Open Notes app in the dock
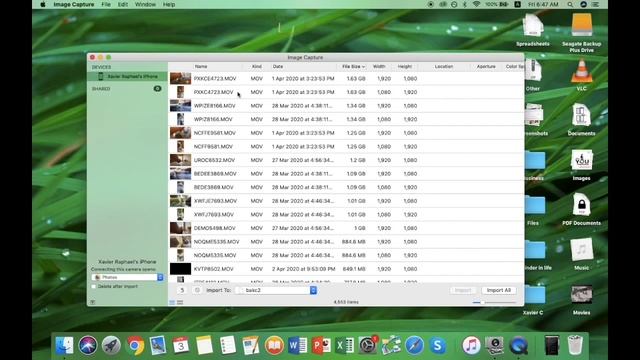This screenshot has height=360, width=640. (x=204, y=346)
